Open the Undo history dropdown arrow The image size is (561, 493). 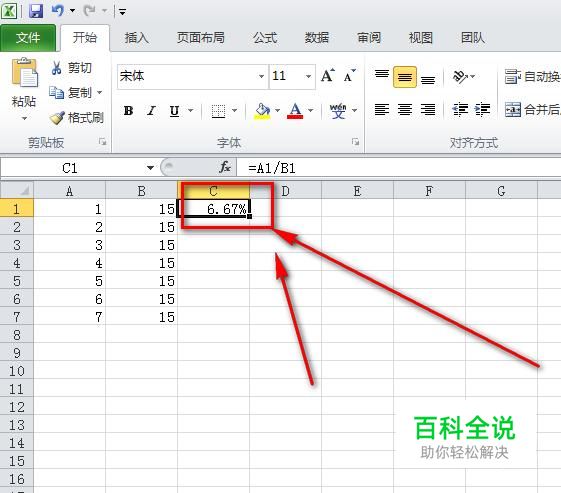point(73,11)
